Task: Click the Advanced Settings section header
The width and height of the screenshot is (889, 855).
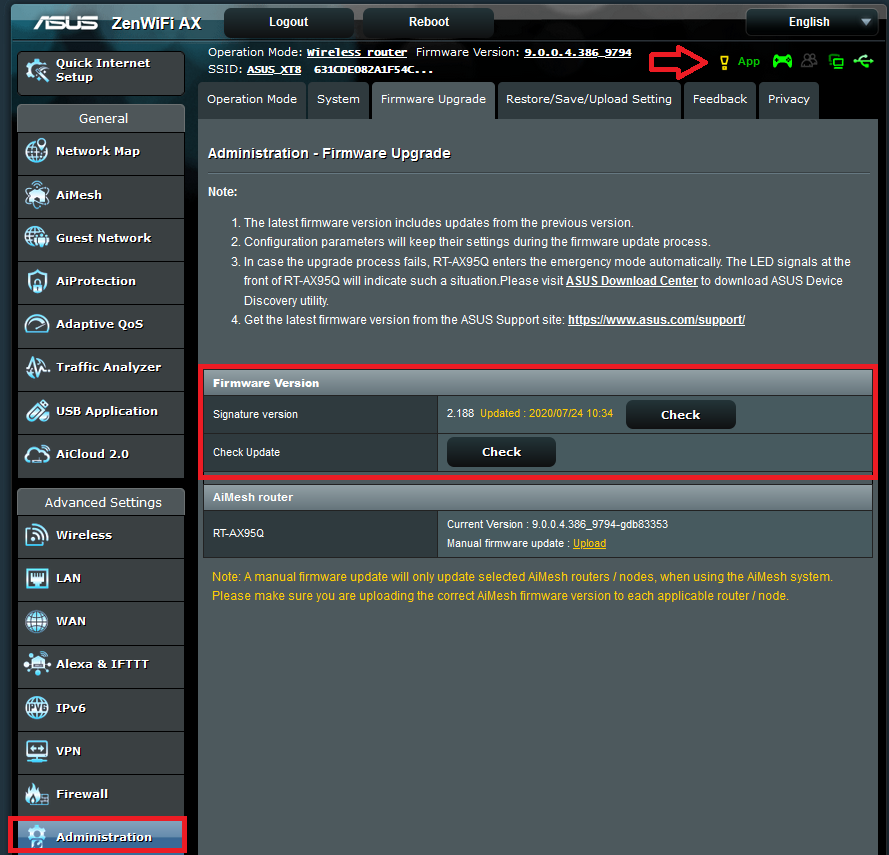Action: point(101,502)
